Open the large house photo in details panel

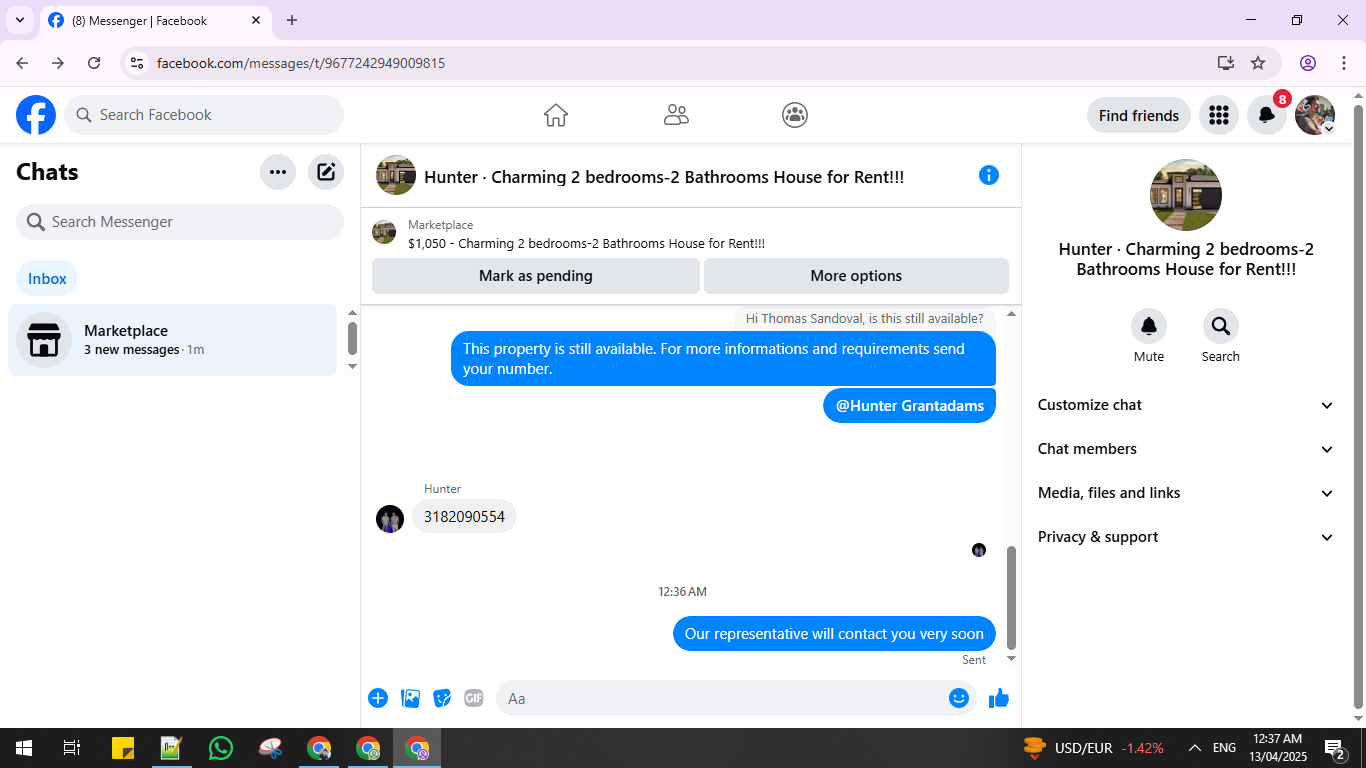pos(1186,195)
